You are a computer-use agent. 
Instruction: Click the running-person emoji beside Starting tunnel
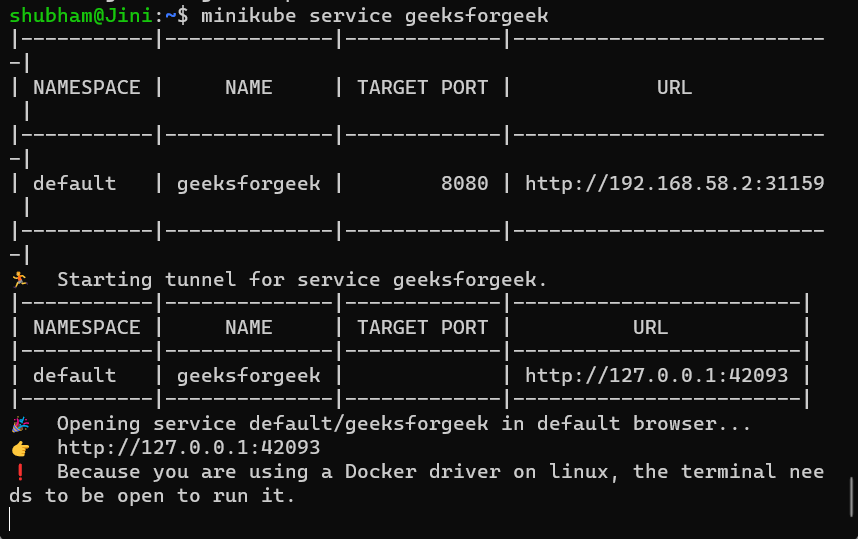tap(18, 279)
